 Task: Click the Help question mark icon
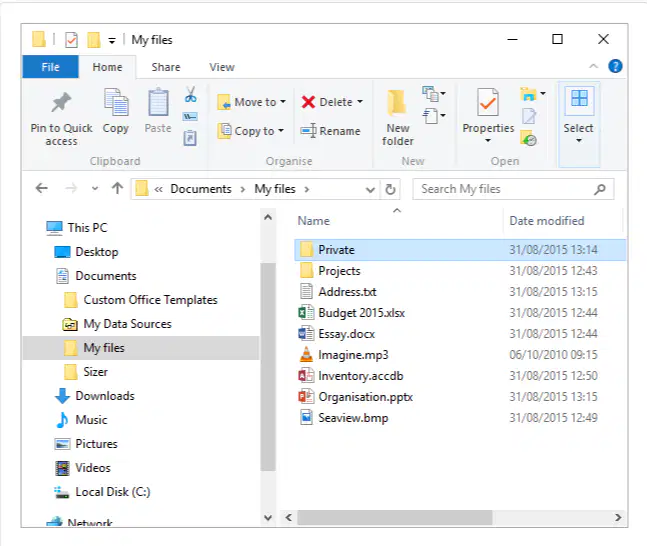pos(615,66)
